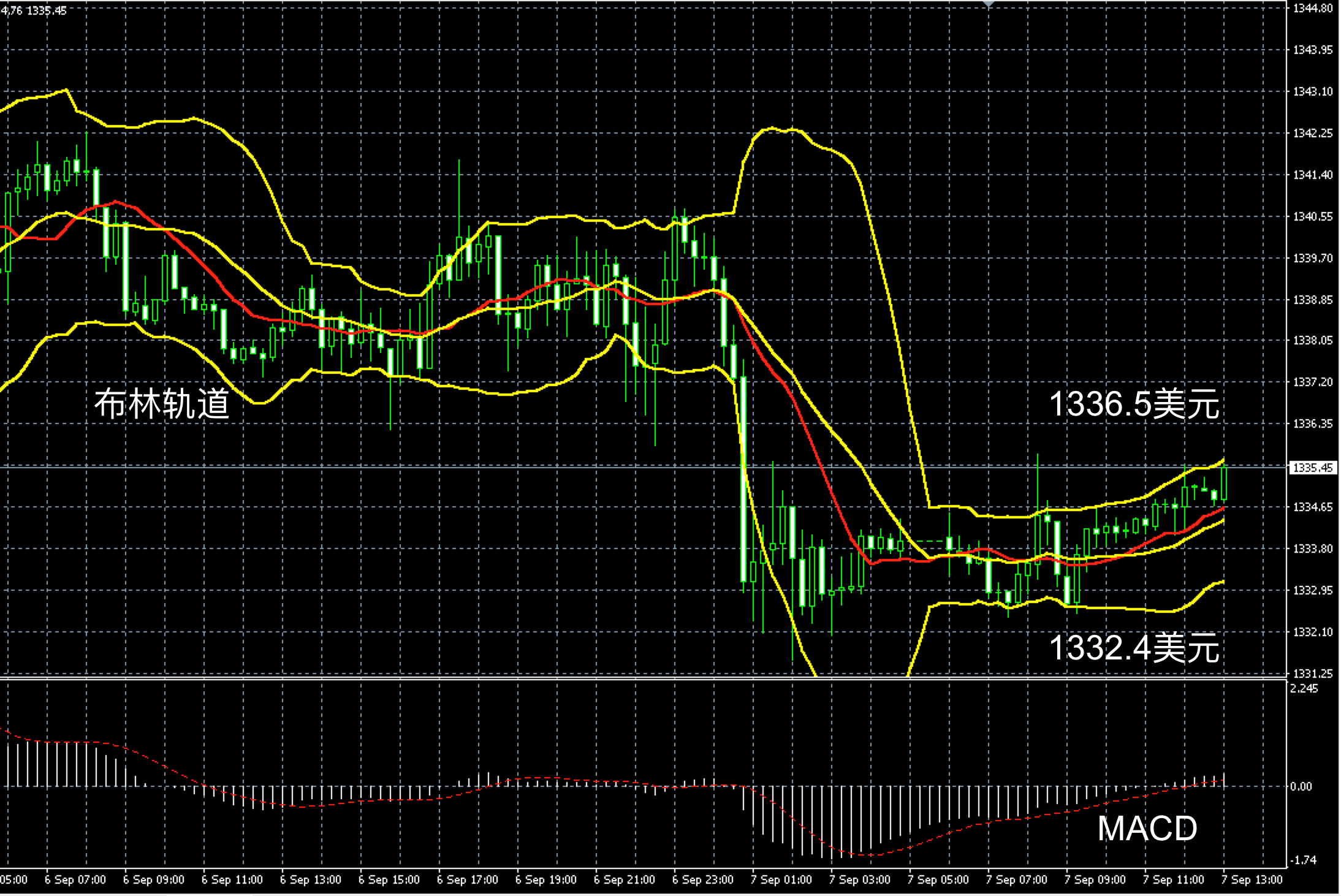The width and height of the screenshot is (1341, 896).
Task: Click the 6 Sep 15:00 time label
Action: click(x=389, y=879)
